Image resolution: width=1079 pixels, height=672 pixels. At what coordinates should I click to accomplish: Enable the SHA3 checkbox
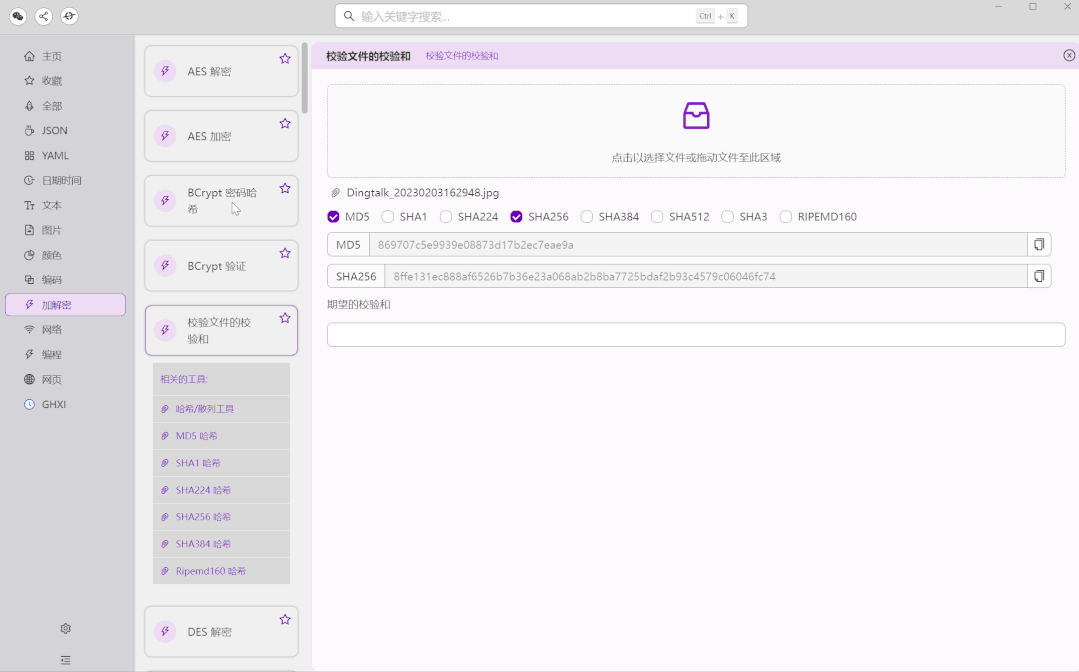[727, 217]
